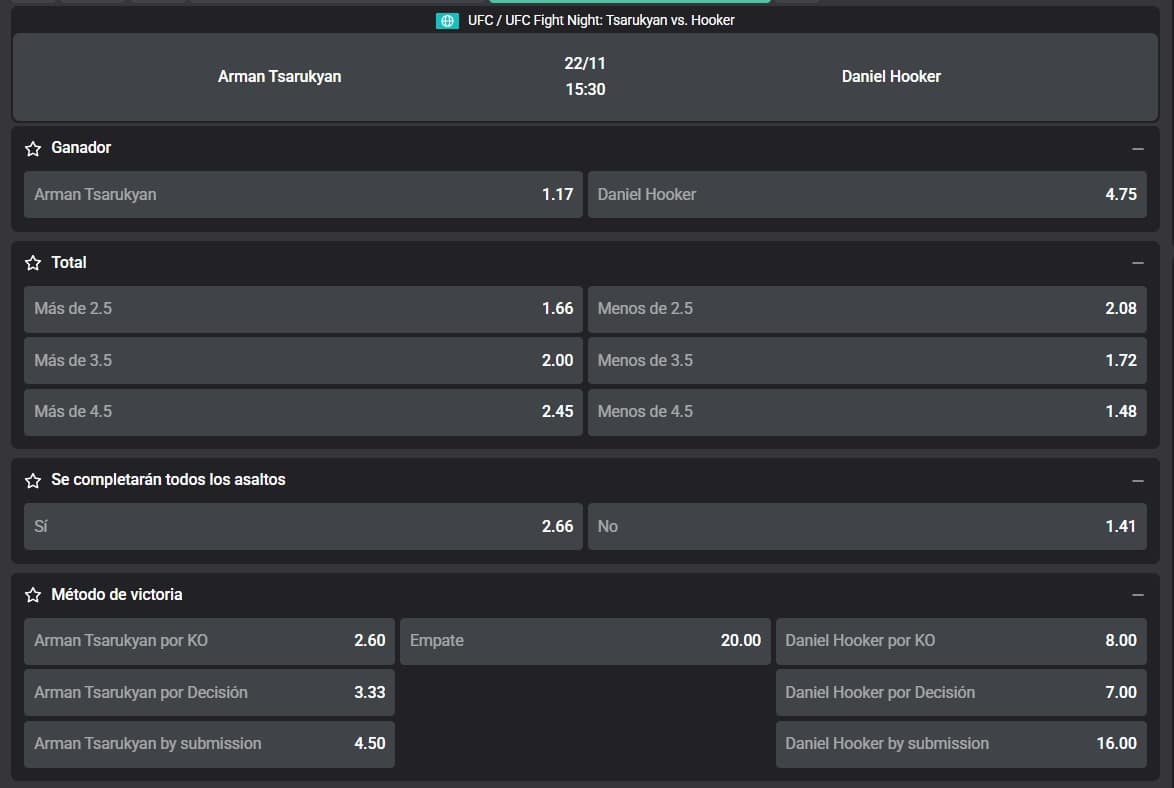The image size is (1174, 788).
Task: Star the Total market section
Action: pyautogui.click(x=33, y=263)
